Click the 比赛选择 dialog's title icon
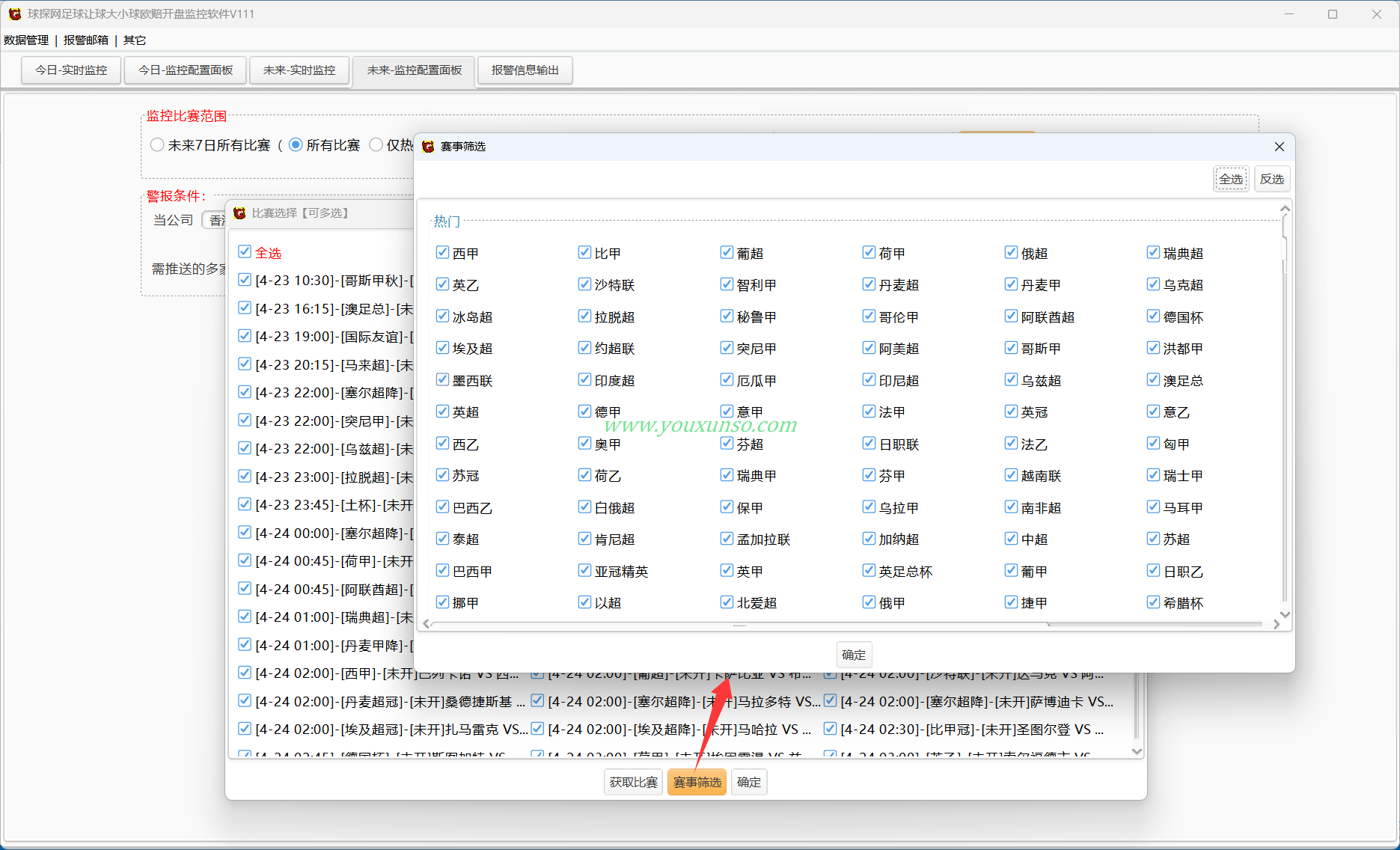The height and width of the screenshot is (850, 1400). (239, 213)
